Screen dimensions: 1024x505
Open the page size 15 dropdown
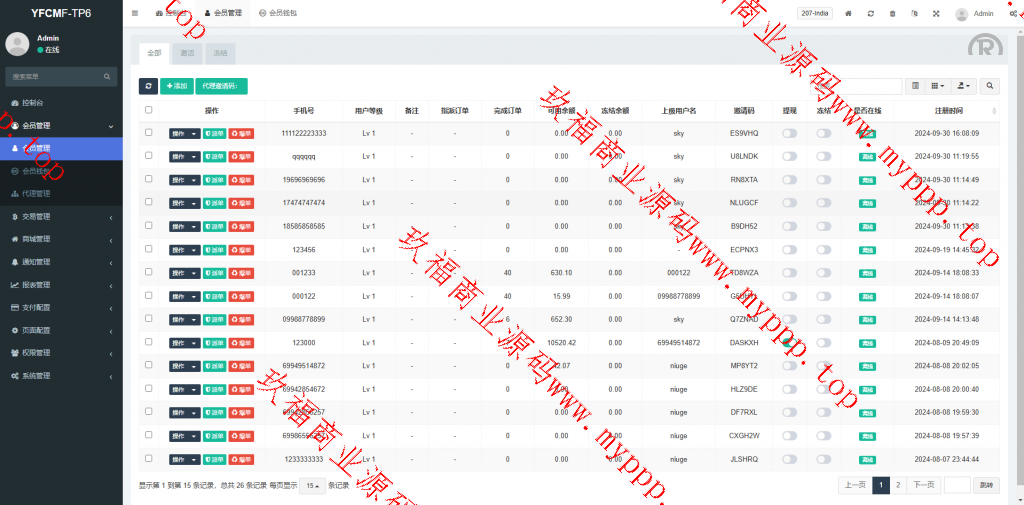point(313,485)
